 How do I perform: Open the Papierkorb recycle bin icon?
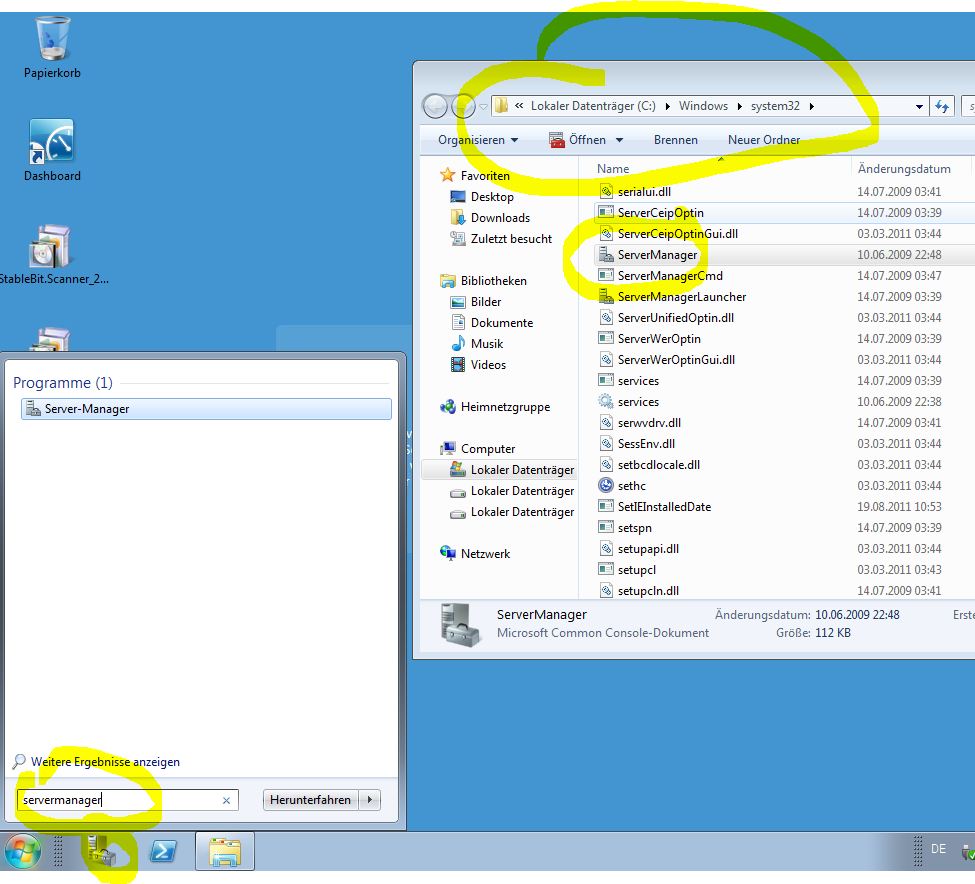53,48
